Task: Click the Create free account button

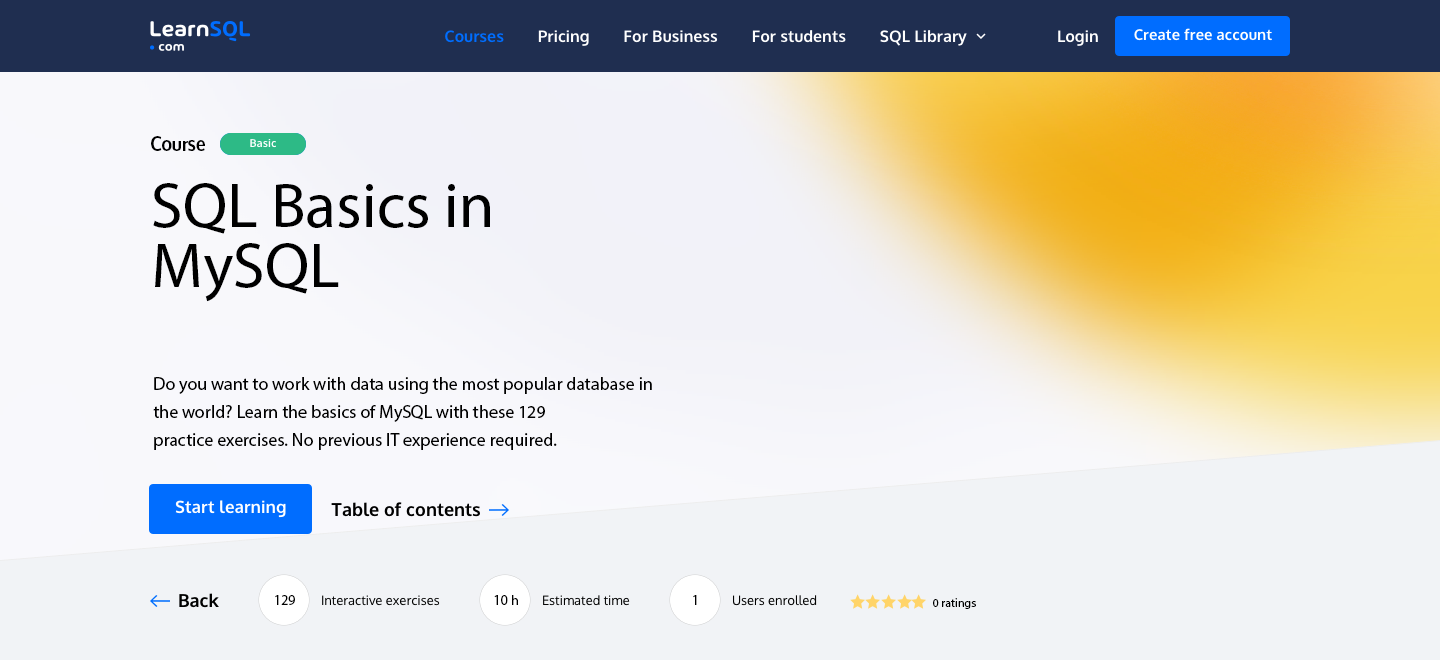Action: tap(1202, 36)
